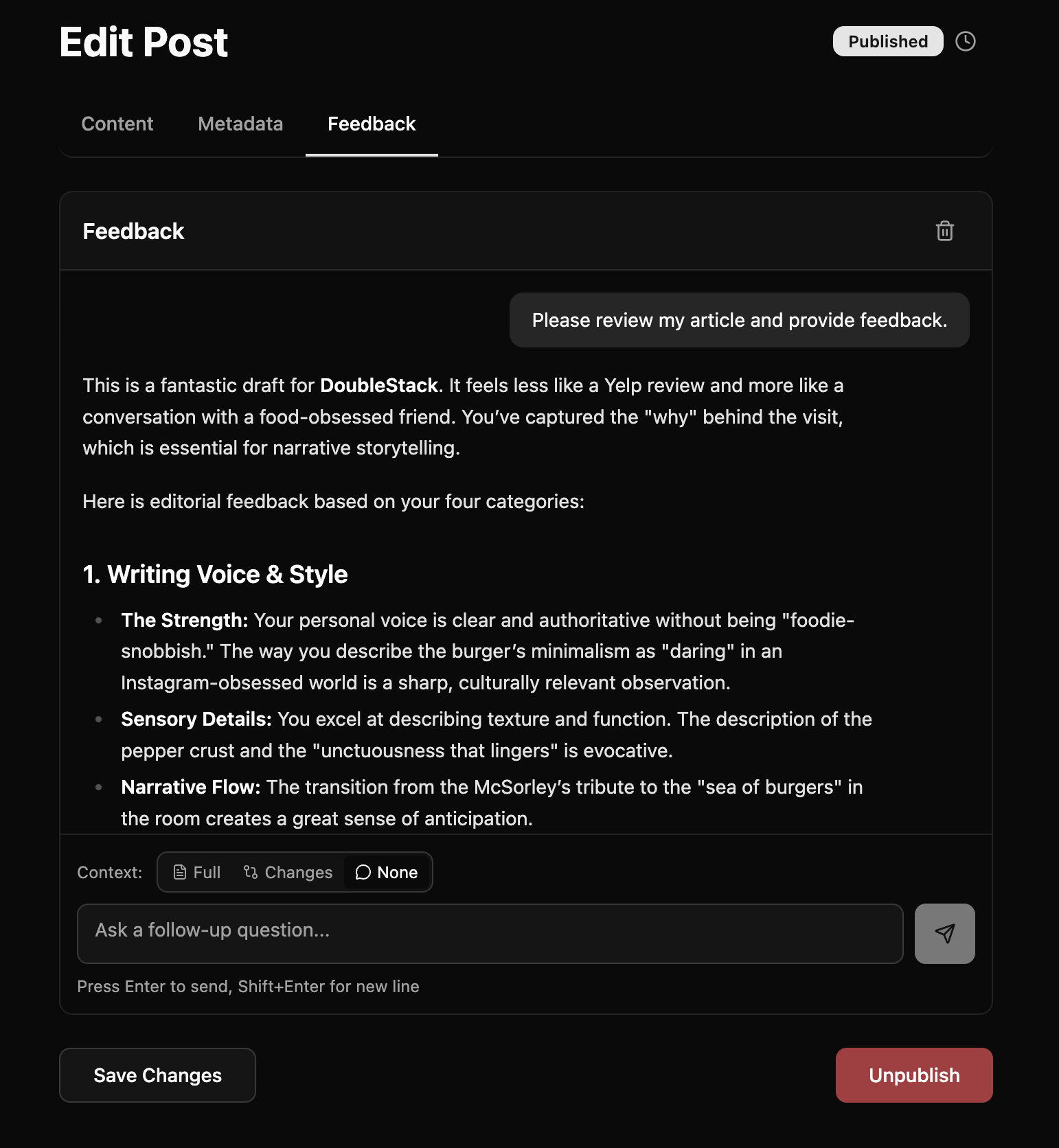Click the Published status badge

click(x=887, y=41)
